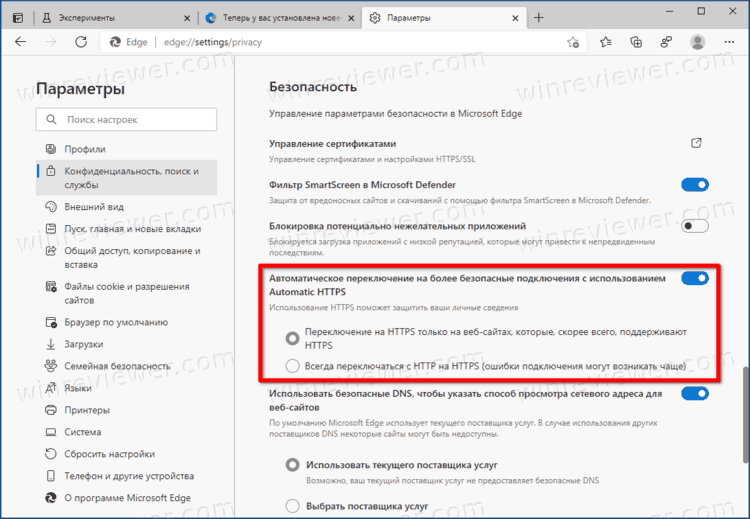Click the Языки sidebar icon

click(x=51, y=388)
